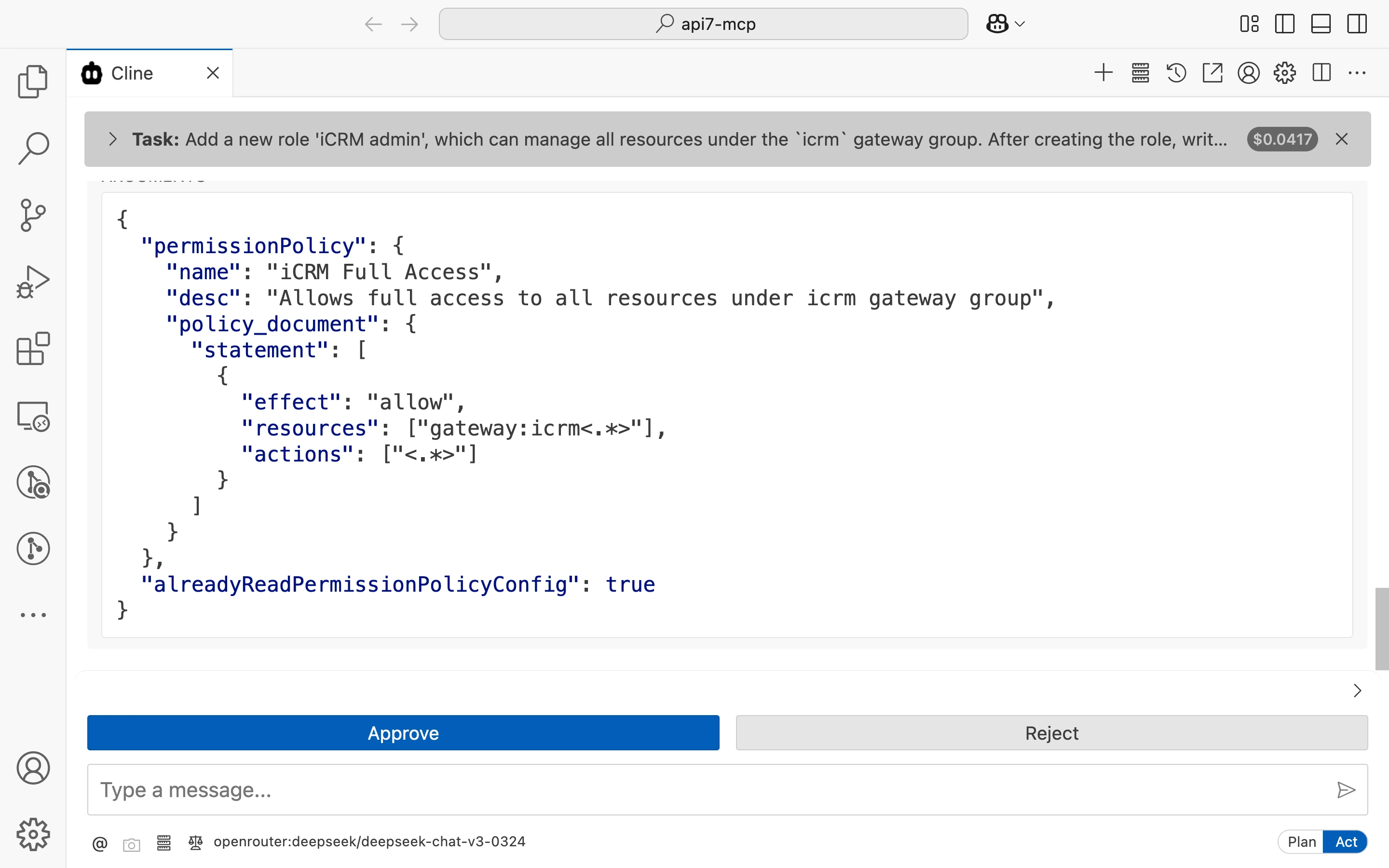
Task: Click the "effect" key text
Action: 291,403
